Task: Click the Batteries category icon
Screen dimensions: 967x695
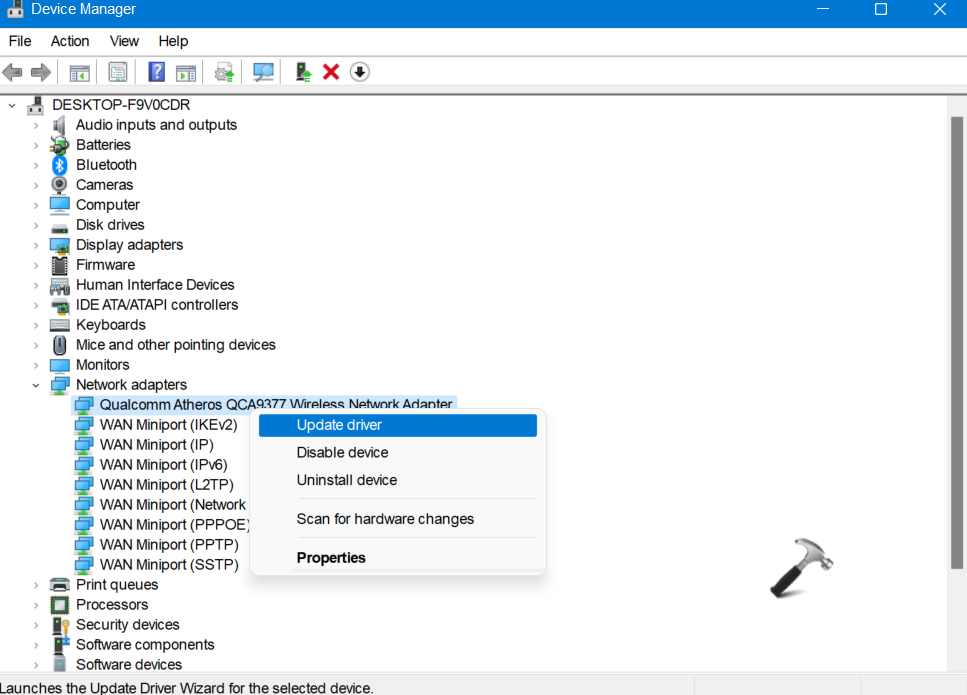Action: [59, 145]
